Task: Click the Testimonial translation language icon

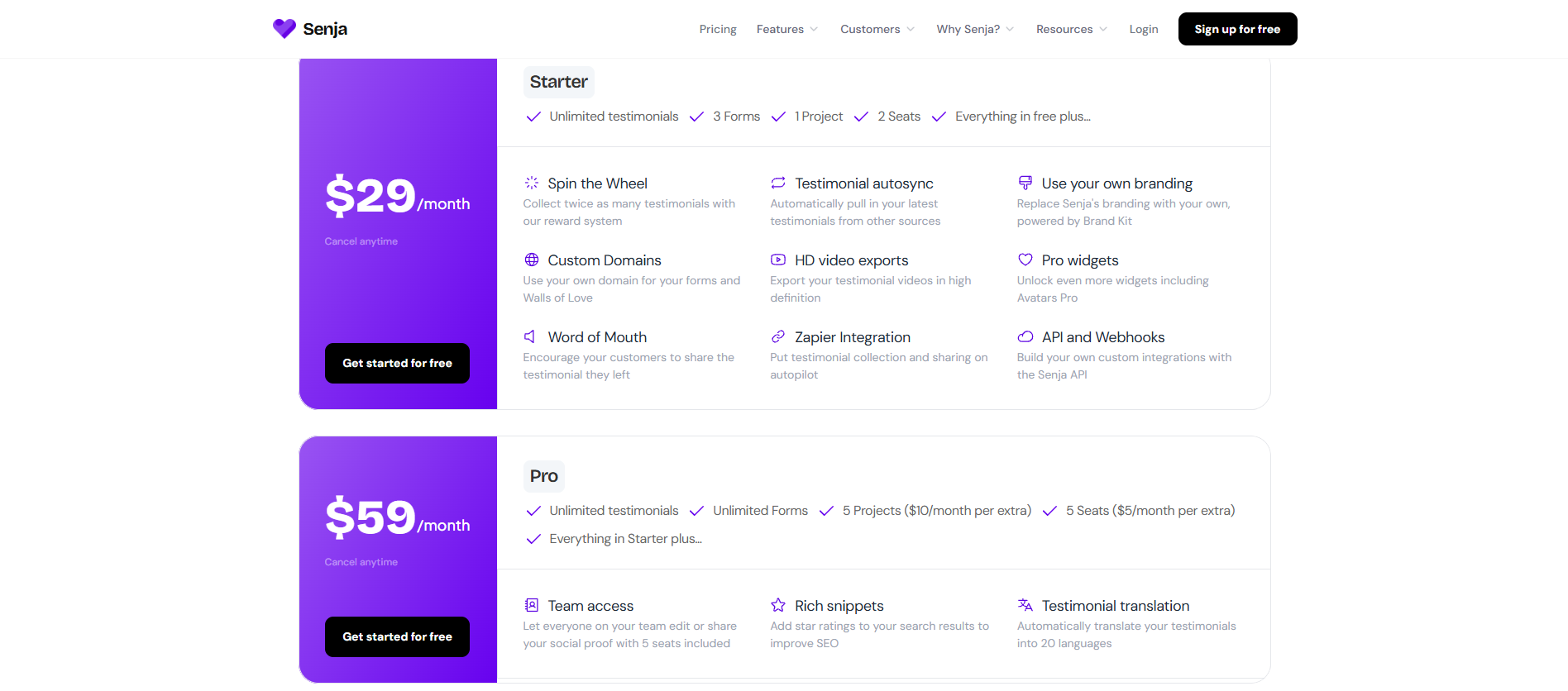Action: 1025,605
